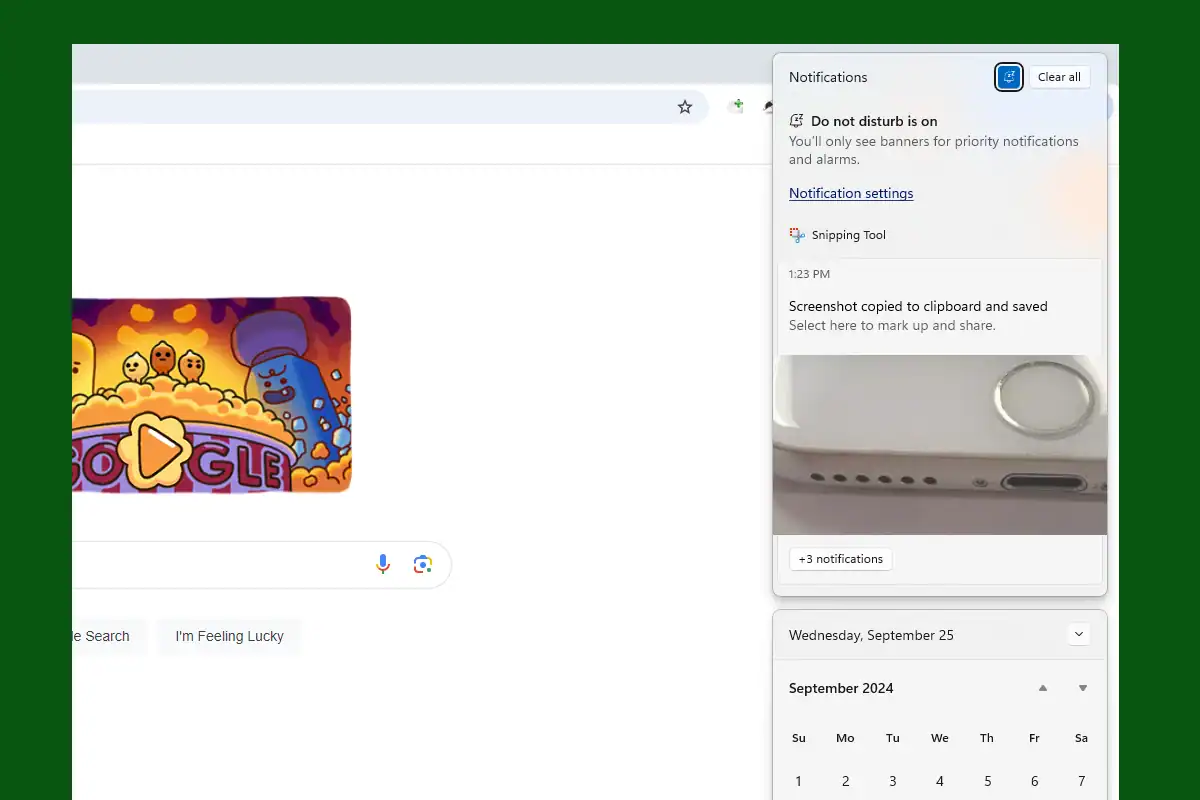Go to the previous month with the up arrow
The width and height of the screenshot is (1200, 800).
pyautogui.click(x=1042, y=688)
